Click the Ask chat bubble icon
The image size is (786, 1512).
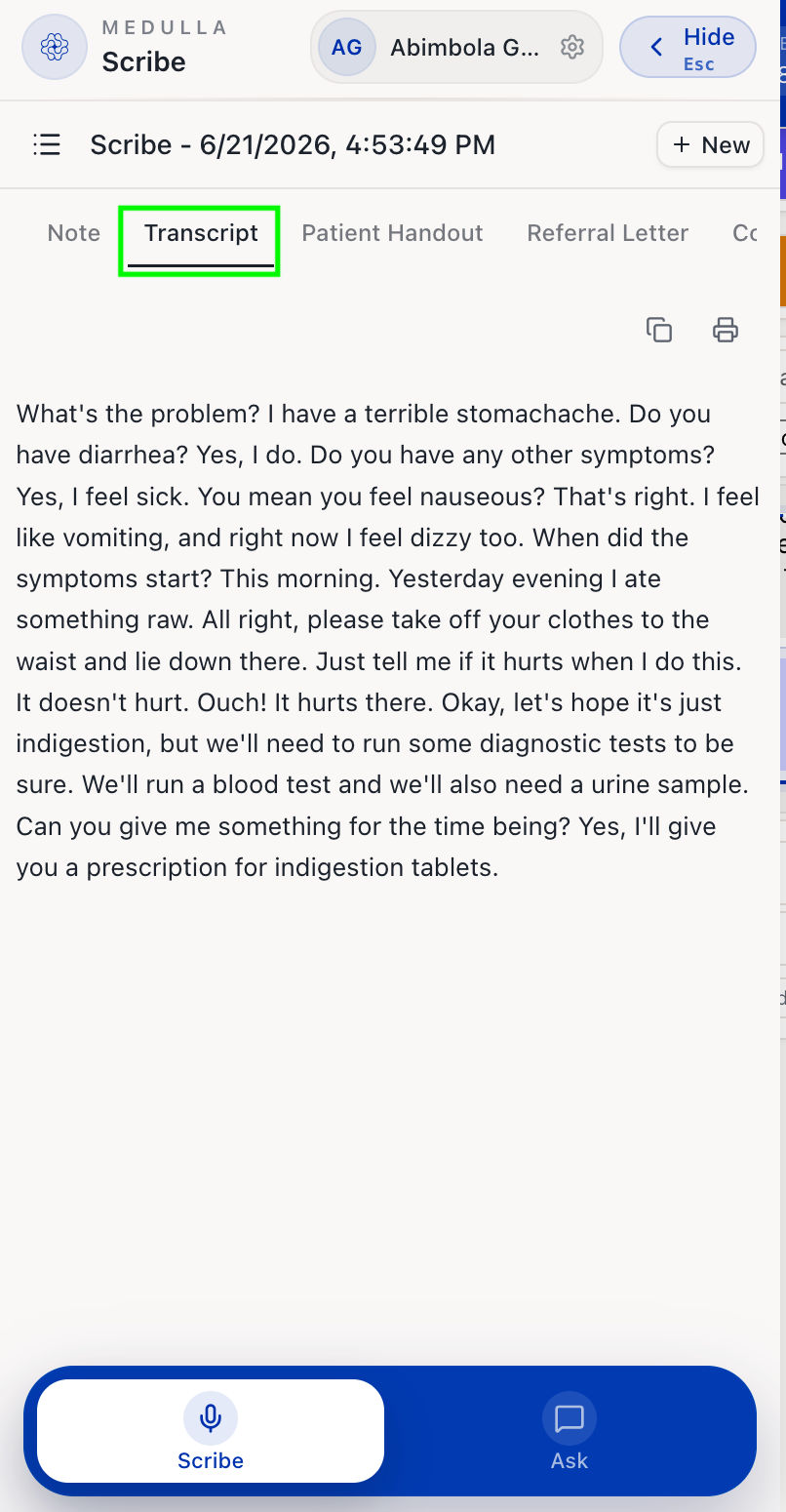(570, 1417)
